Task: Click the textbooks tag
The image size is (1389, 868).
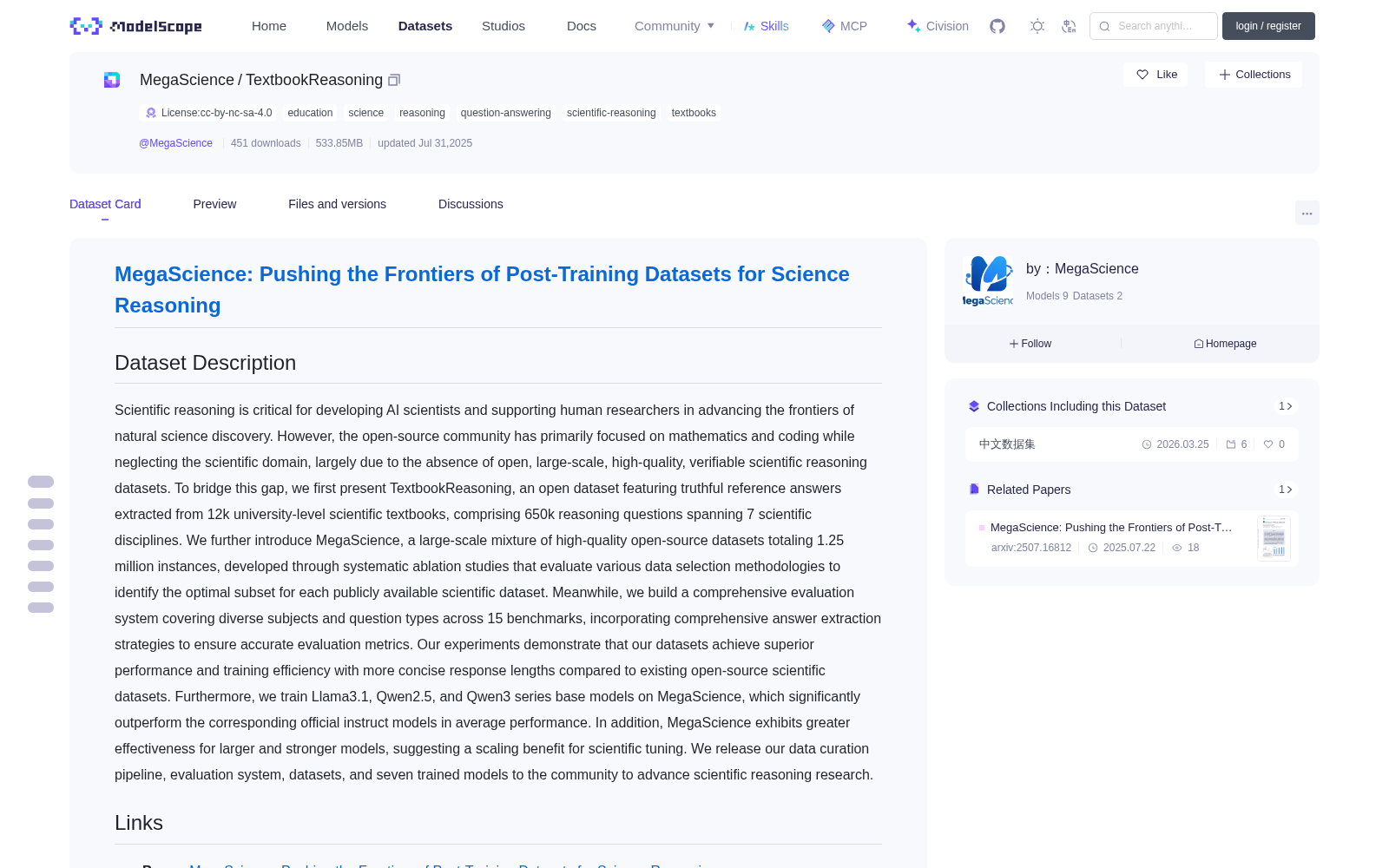Action: tap(694, 113)
